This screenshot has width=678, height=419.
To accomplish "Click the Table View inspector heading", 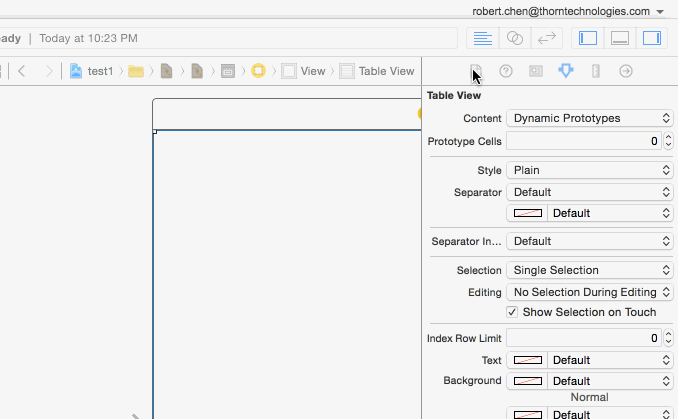I will (x=454, y=96).
